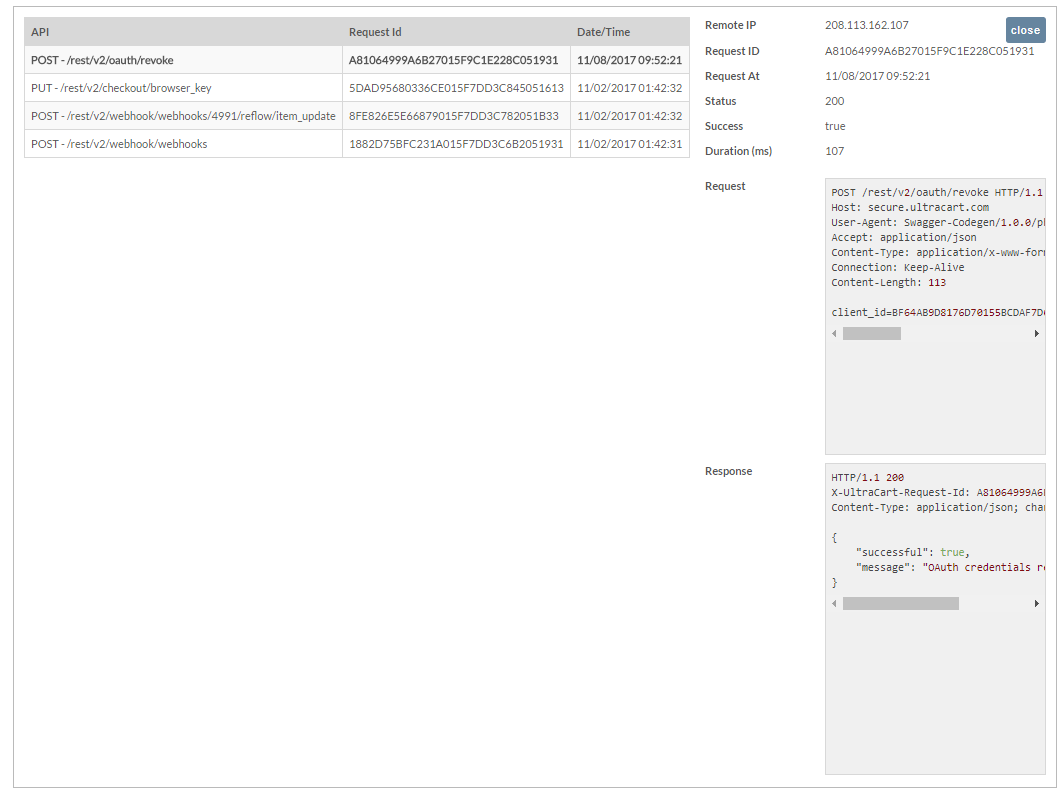1064x795 pixels.
Task: Click the Response box right scroll arrow
Action: tap(1036, 604)
